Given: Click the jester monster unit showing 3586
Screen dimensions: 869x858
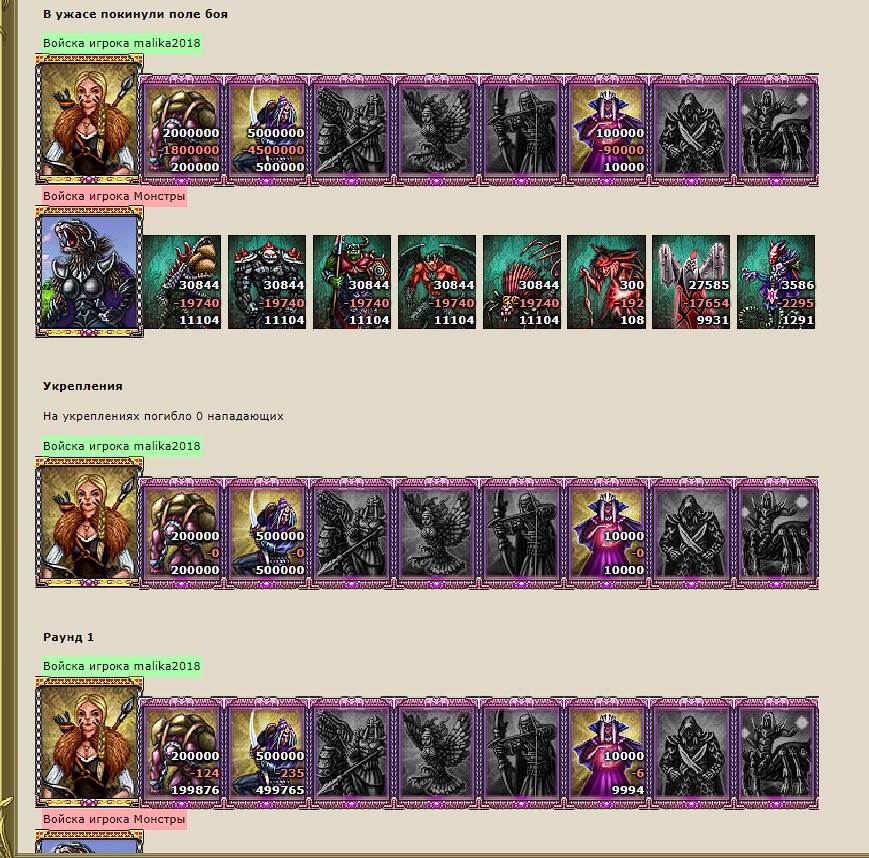Looking at the screenshot, I should point(776,282).
